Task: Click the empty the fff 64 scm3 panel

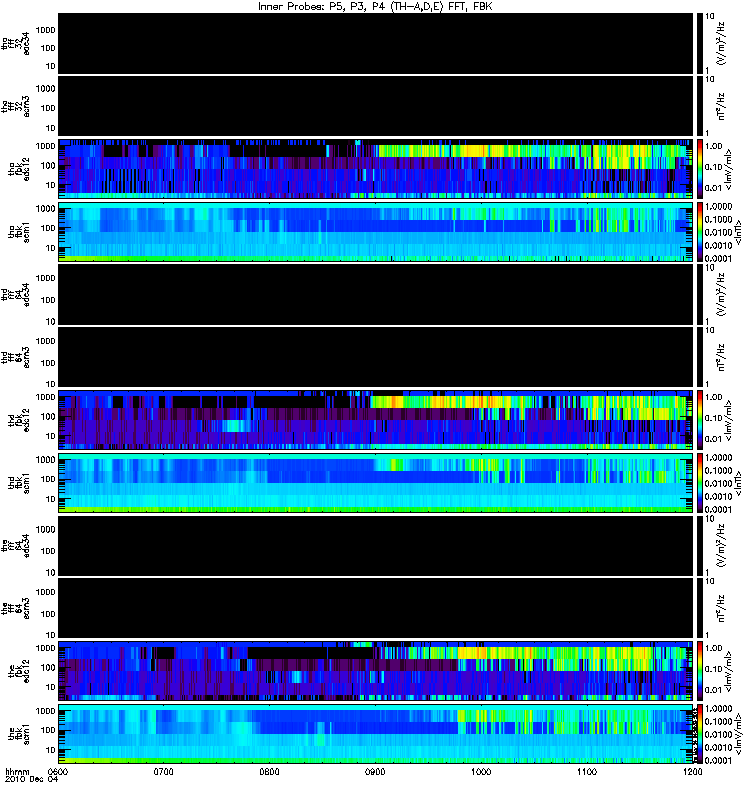Action: tap(375, 608)
